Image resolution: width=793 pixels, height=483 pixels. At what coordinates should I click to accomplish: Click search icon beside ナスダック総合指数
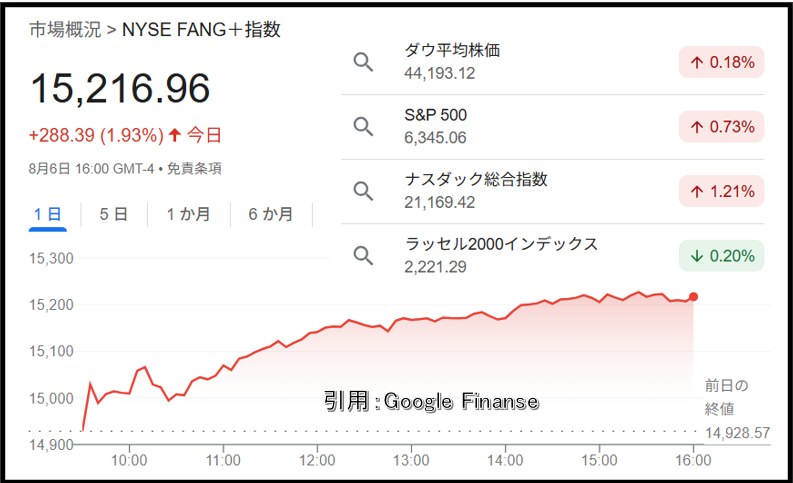363,191
